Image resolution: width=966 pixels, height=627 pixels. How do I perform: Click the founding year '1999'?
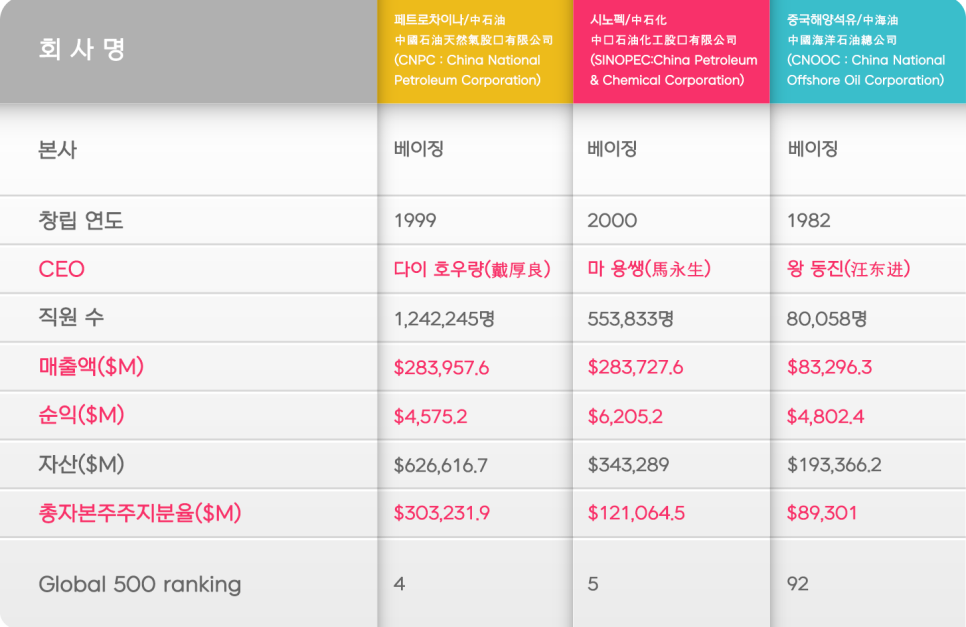[x=415, y=220]
